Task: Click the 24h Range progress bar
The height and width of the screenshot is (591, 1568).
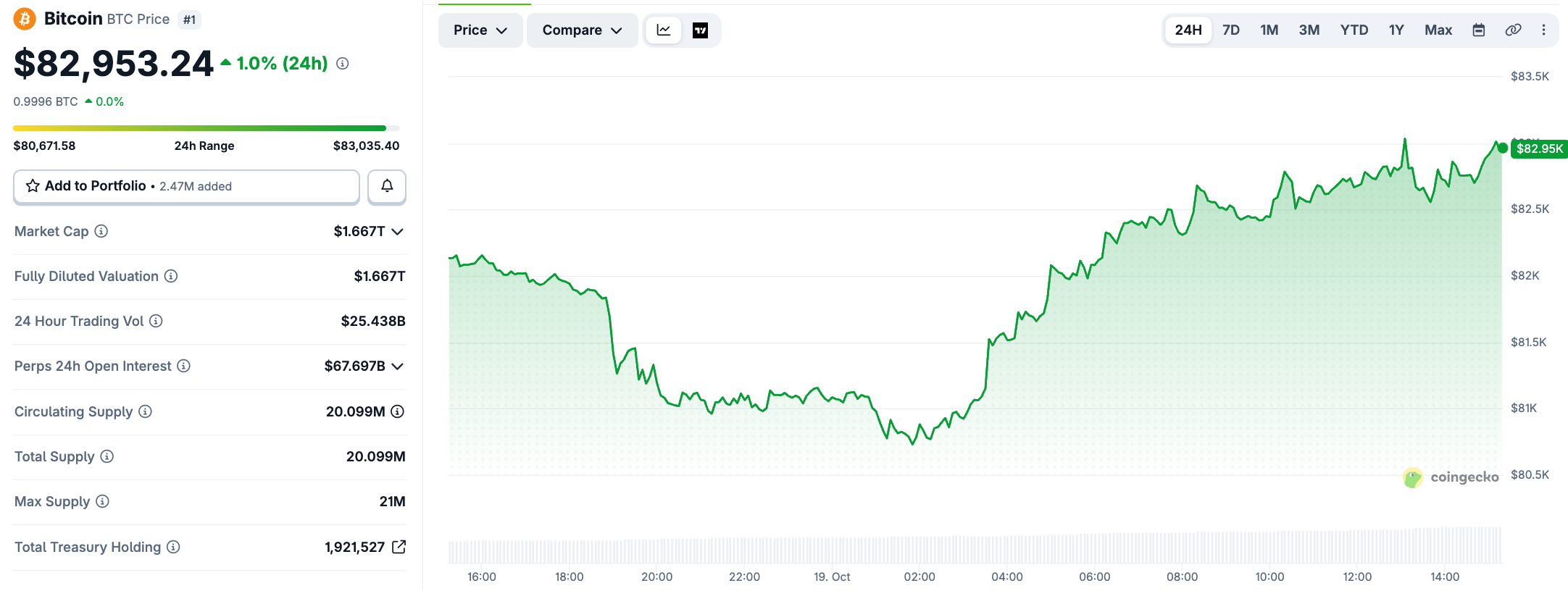Action: [207, 128]
